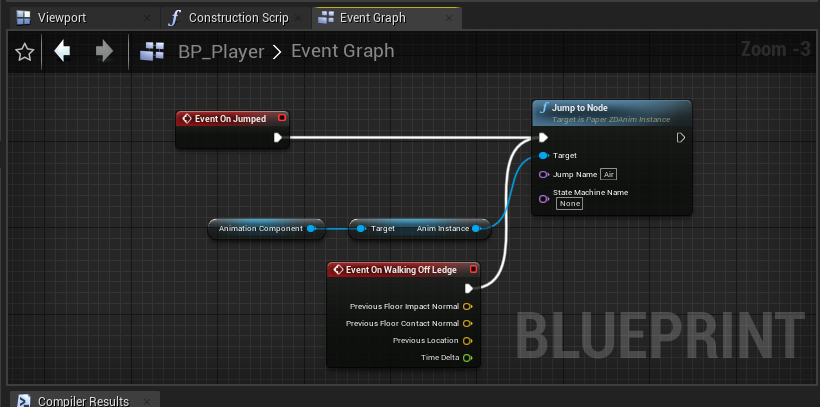Click the Target pin on Jump to Node
This screenshot has width=820, height=407.
[543, 156]
